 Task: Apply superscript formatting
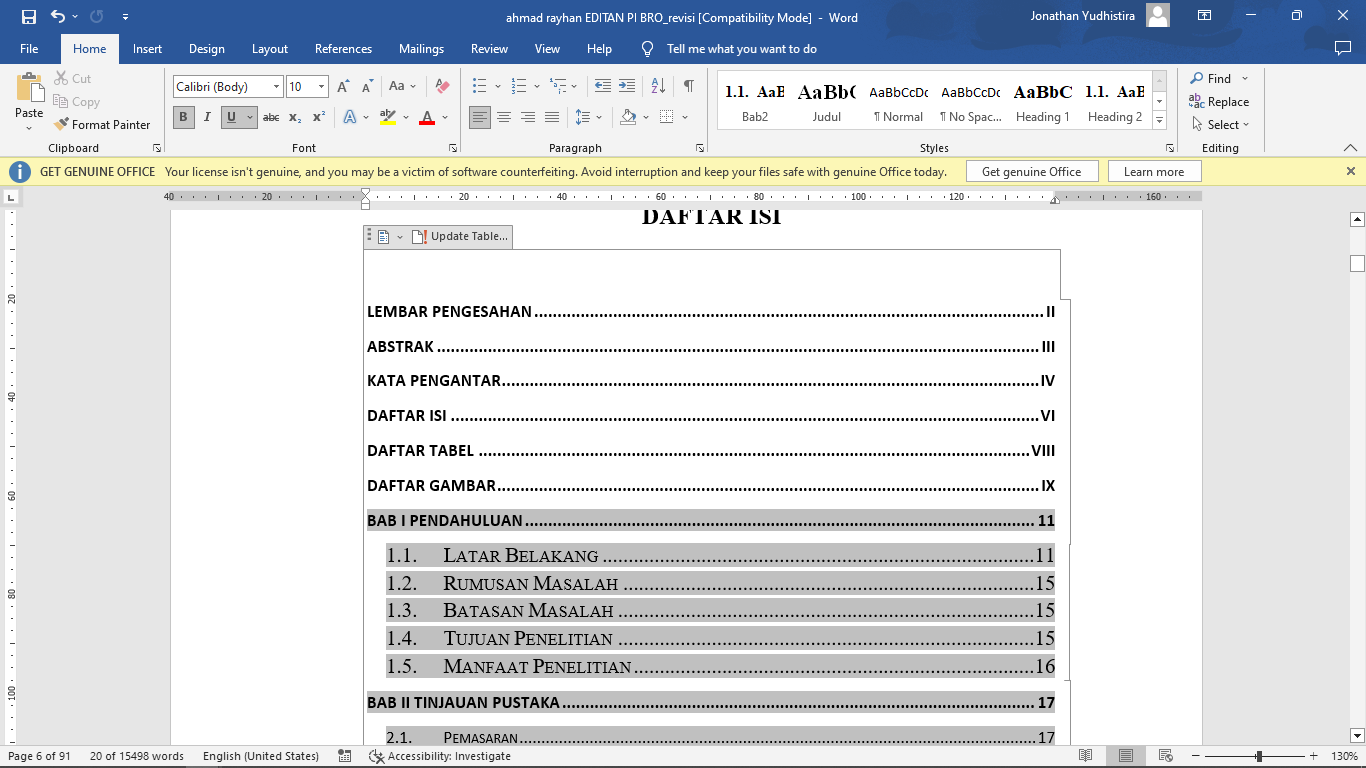(x=319, y=117)
